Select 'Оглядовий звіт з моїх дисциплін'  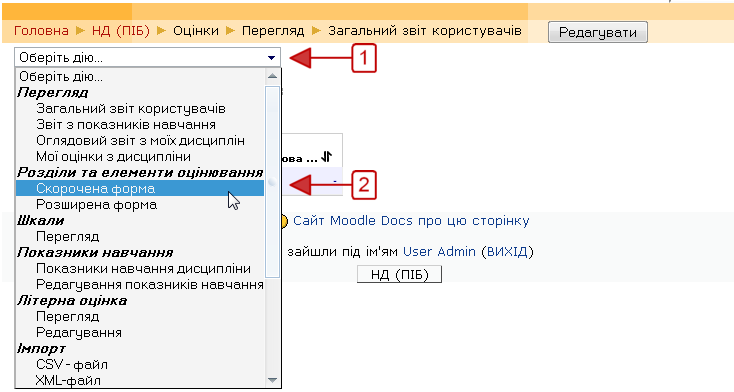click(140, 141)
